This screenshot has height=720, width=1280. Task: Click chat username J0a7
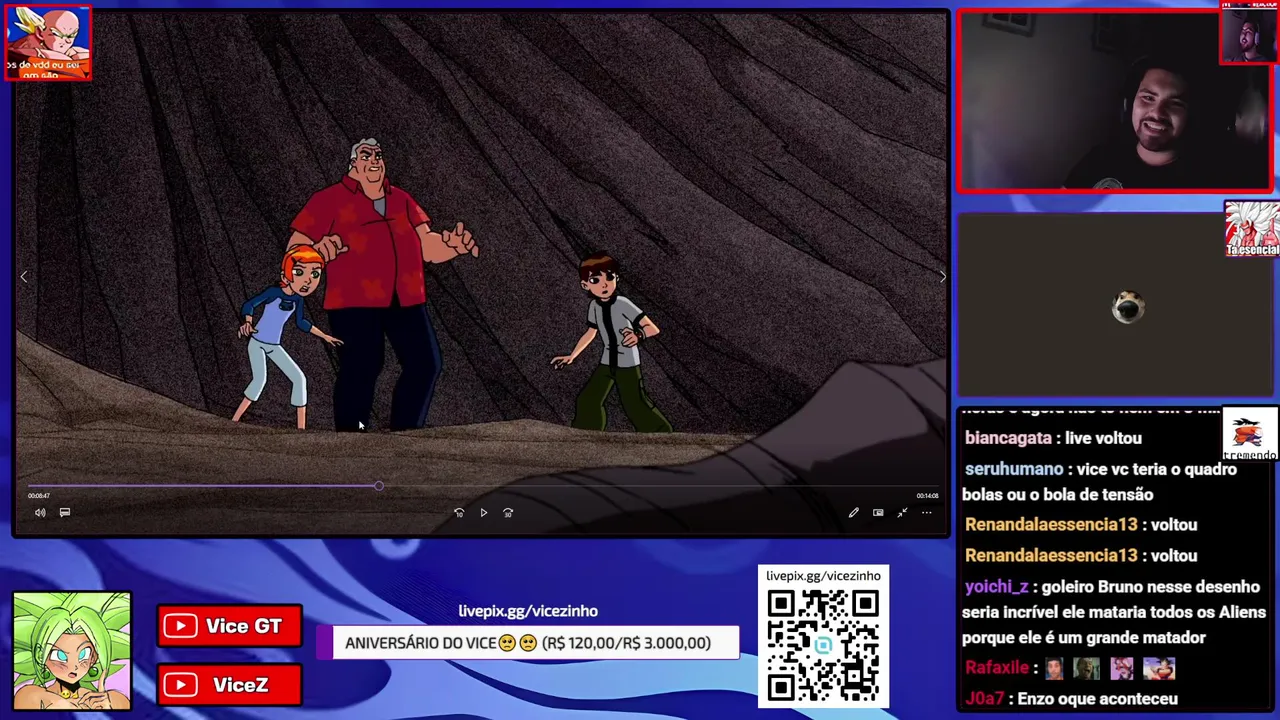(x=983, y=699)
